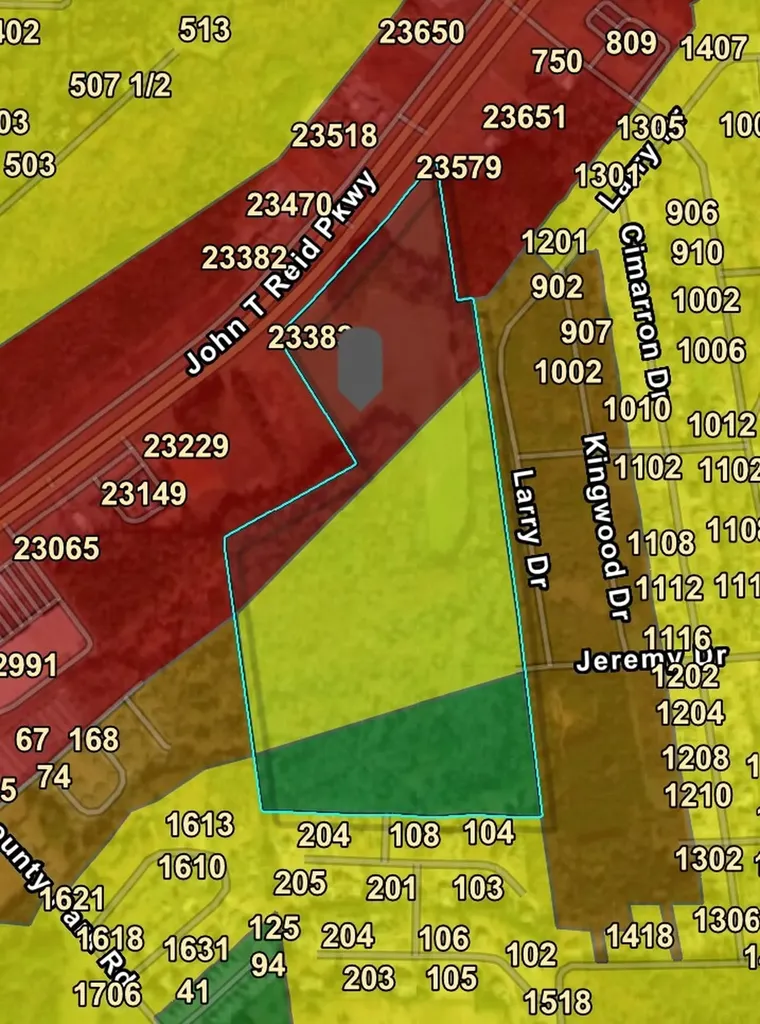Screen dimensions: 760x1024
Task: Select address label 507 1/2
Action: [x=120, y=85]
